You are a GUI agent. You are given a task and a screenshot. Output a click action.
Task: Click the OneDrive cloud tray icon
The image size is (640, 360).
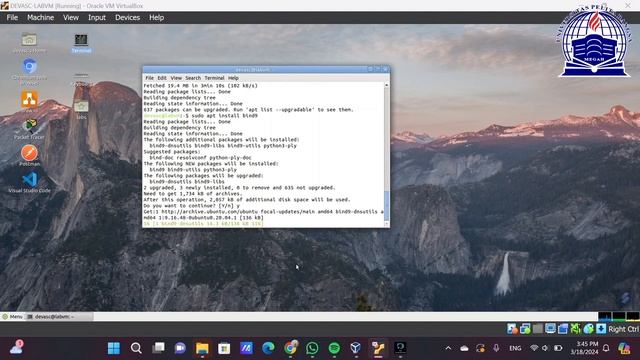pyautogui.click(x=464, y=348)
